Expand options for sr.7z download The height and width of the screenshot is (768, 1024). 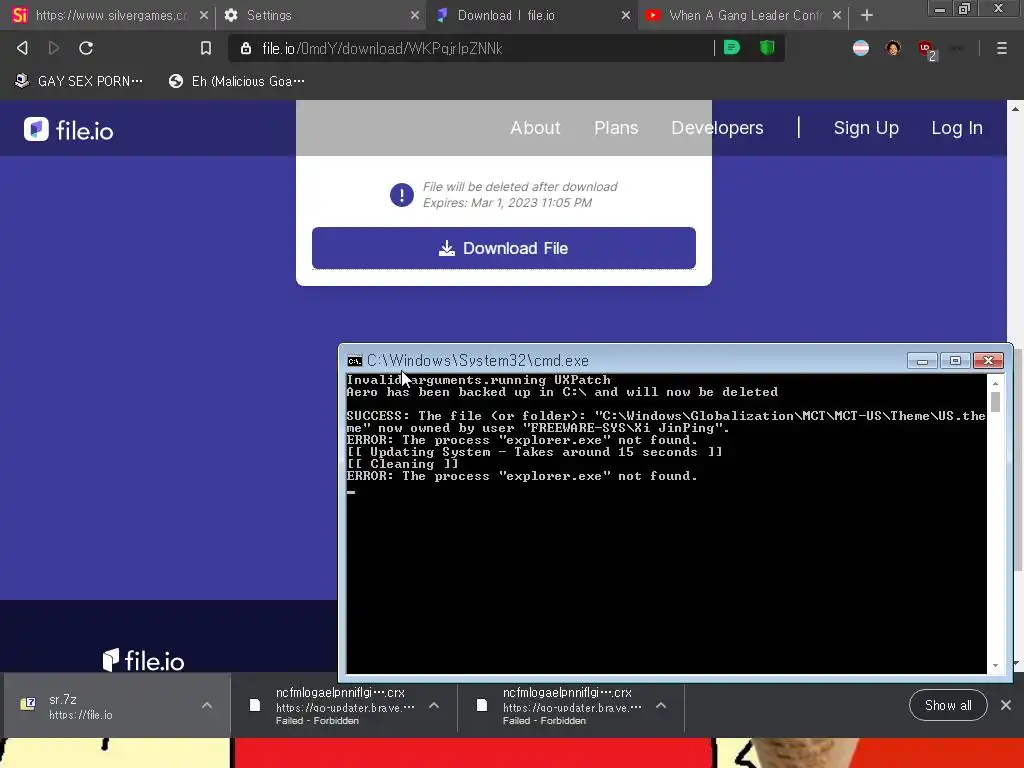pos(207,705)
